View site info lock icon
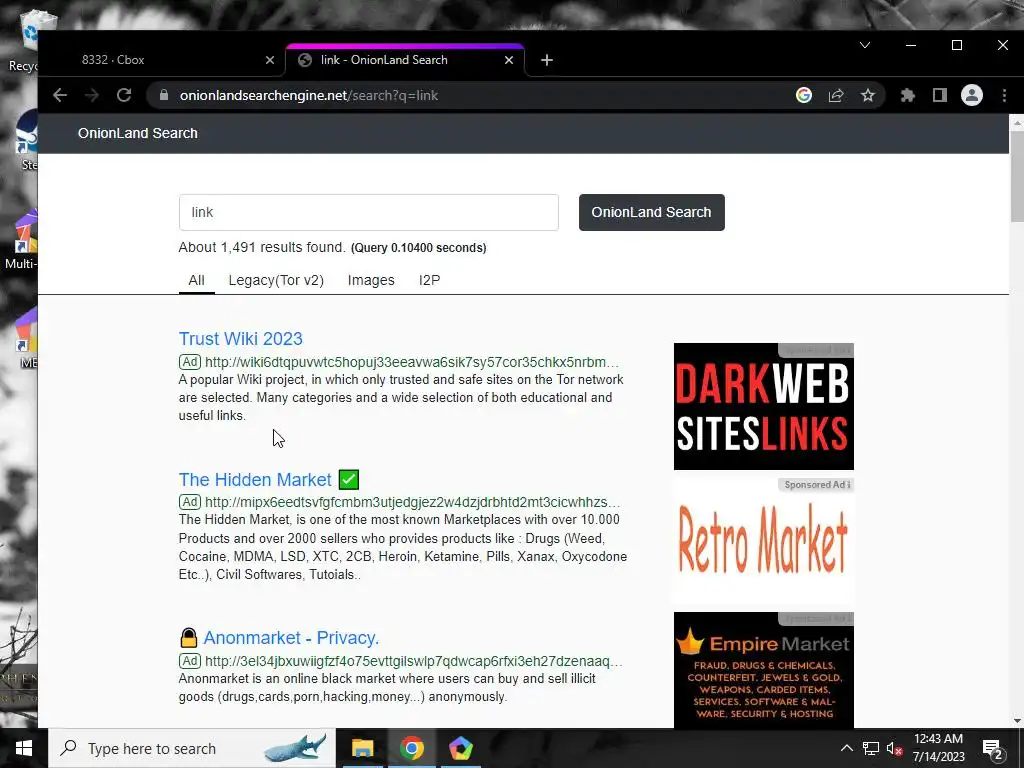Screen dimensions: 1024x768 (164, 95)
